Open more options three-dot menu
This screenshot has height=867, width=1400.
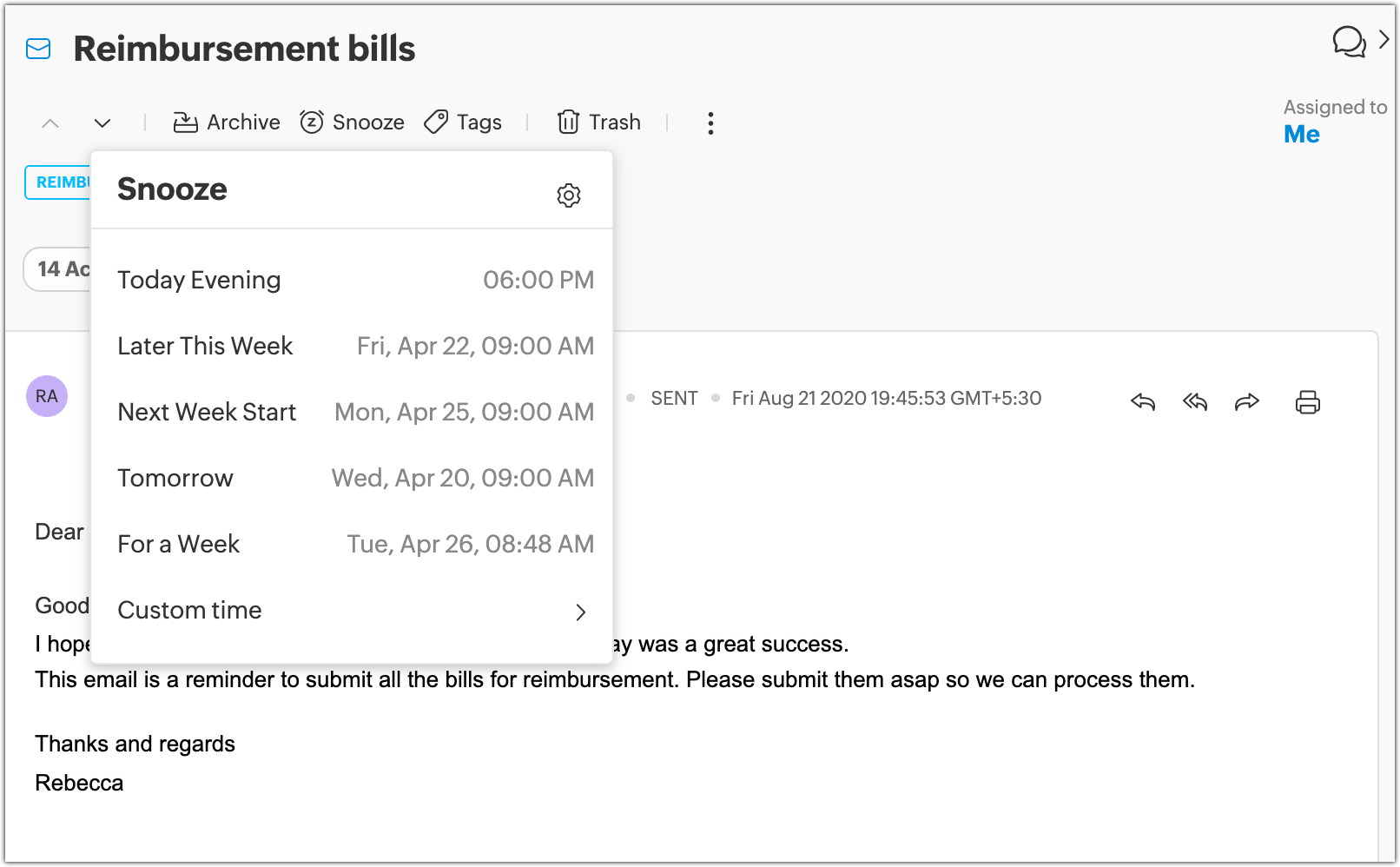coord(710,123)
